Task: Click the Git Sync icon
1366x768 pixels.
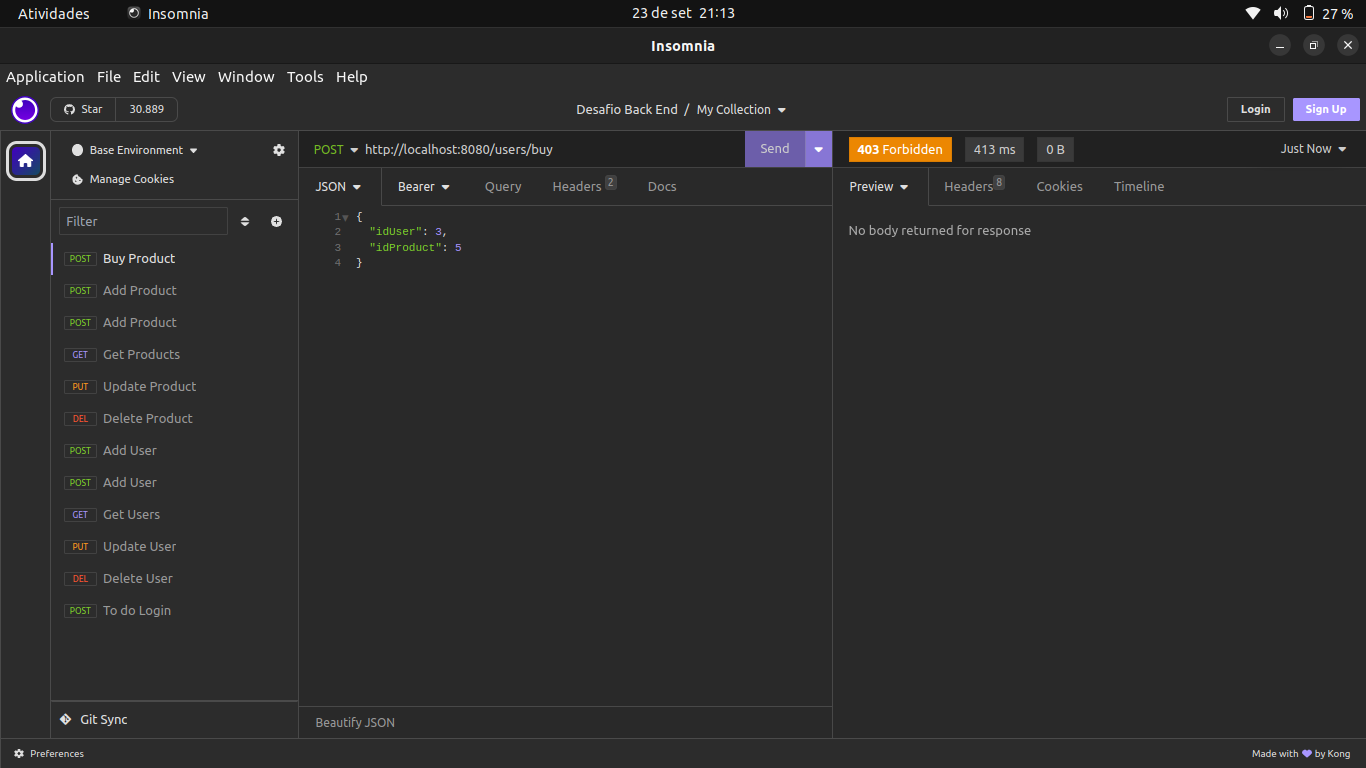Action: (x=66, y=719)
